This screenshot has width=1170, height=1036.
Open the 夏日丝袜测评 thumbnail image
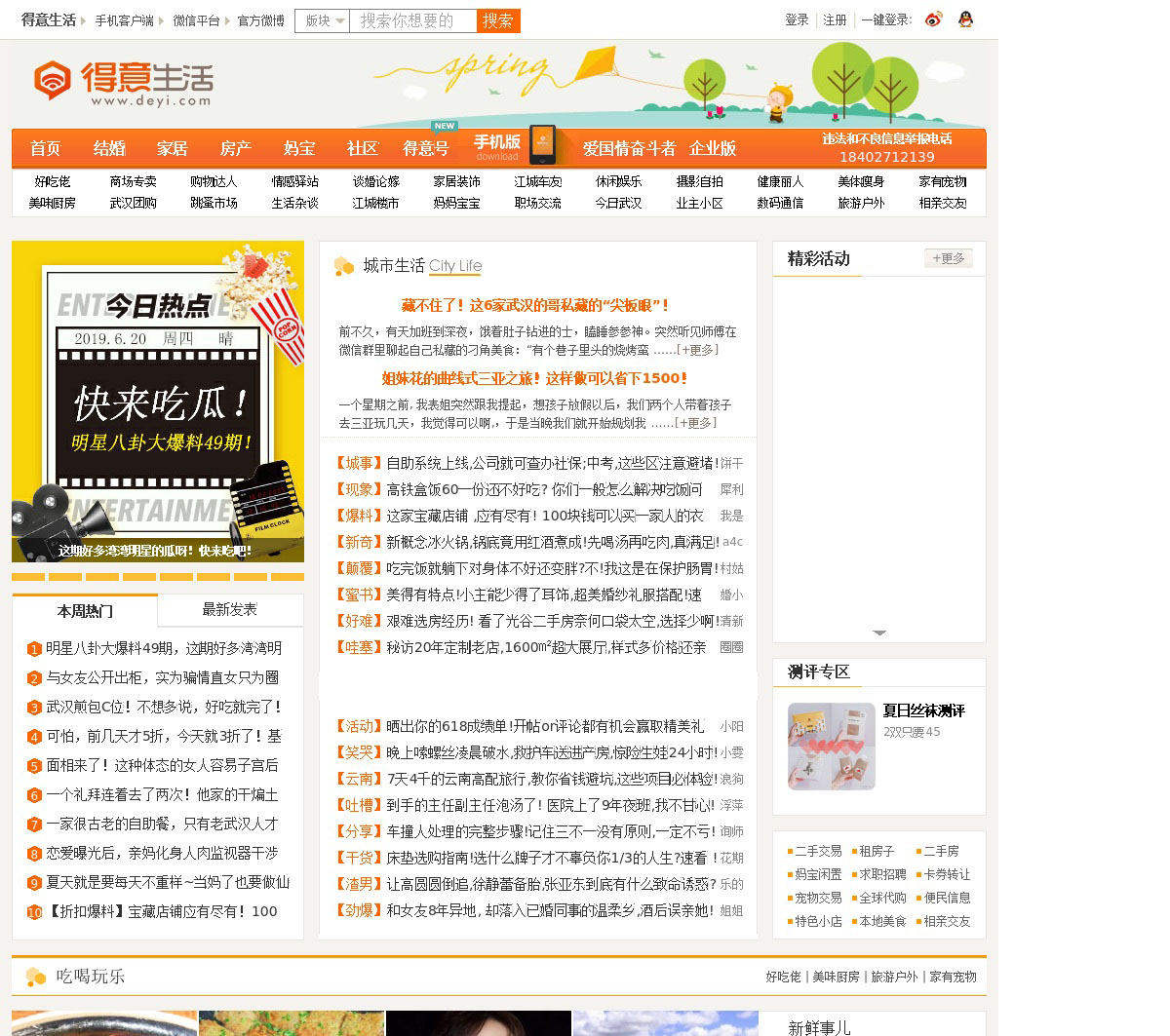[831, 746]
